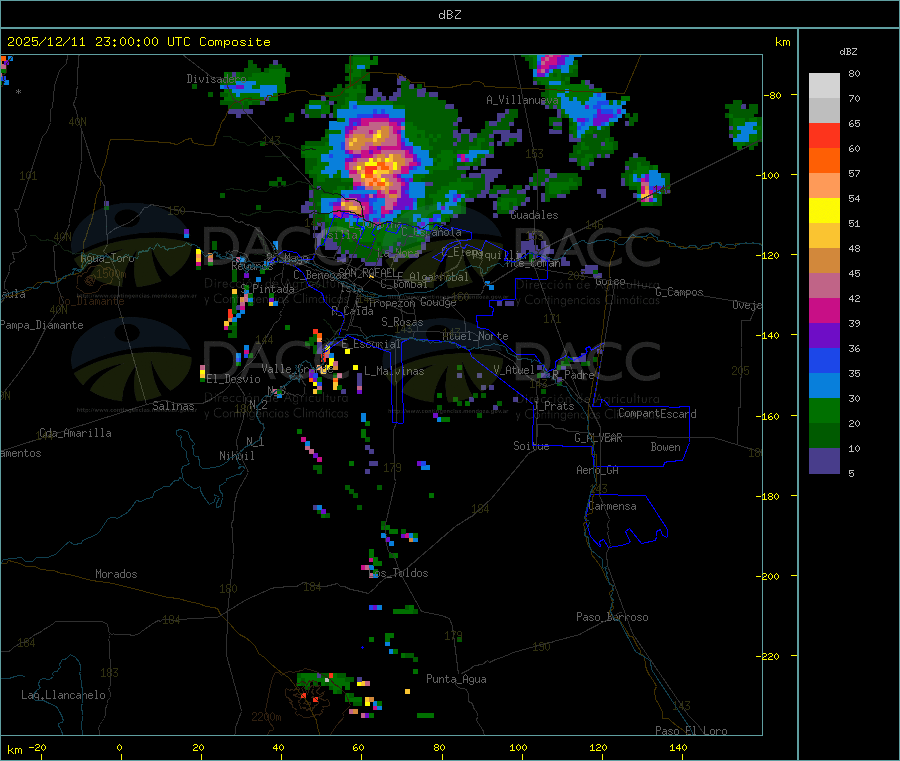Click the Morados label
Viewport: 900px width, 761px height.
tap(116, 574)
